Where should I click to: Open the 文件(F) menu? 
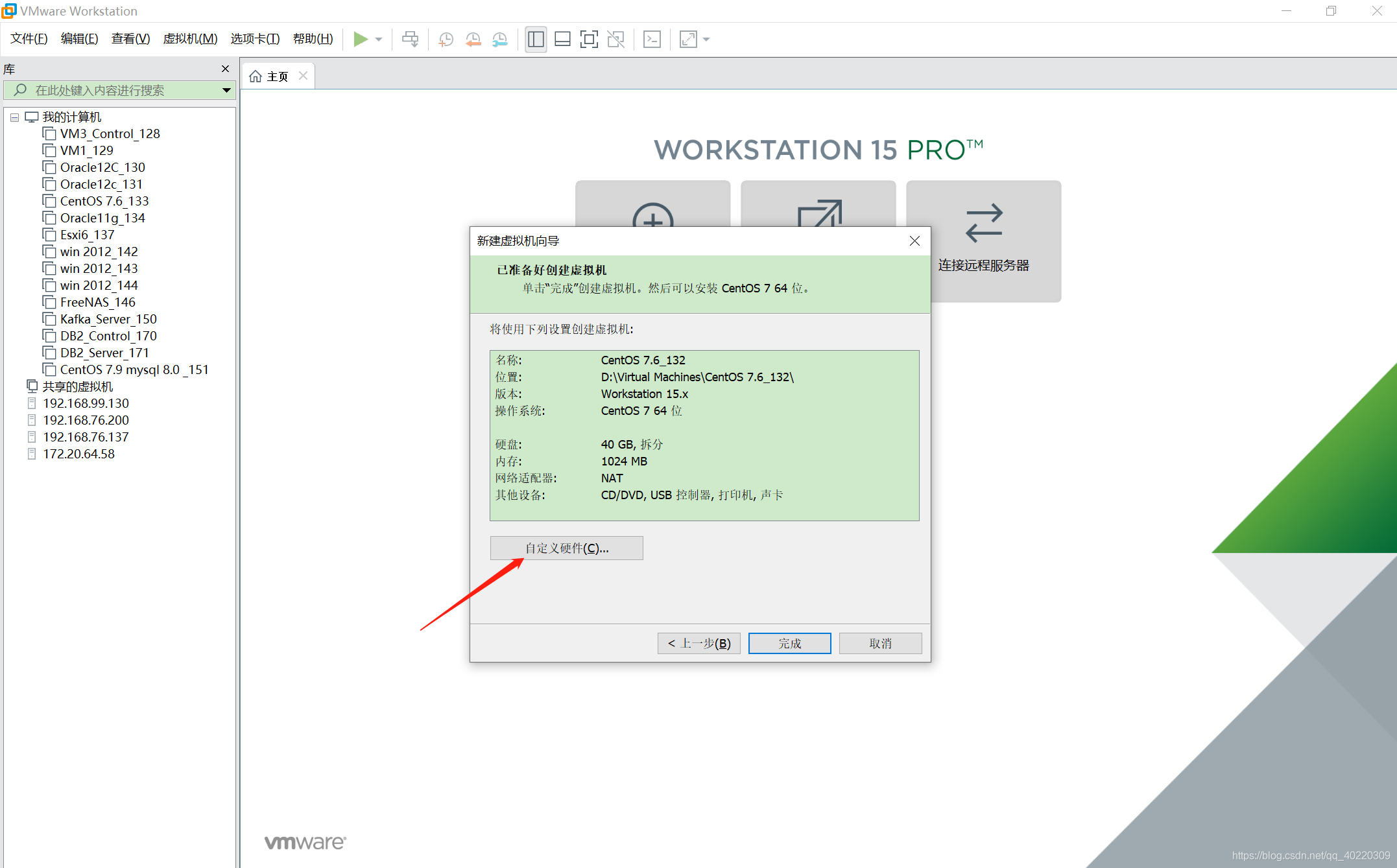click(x=28, y=37)
